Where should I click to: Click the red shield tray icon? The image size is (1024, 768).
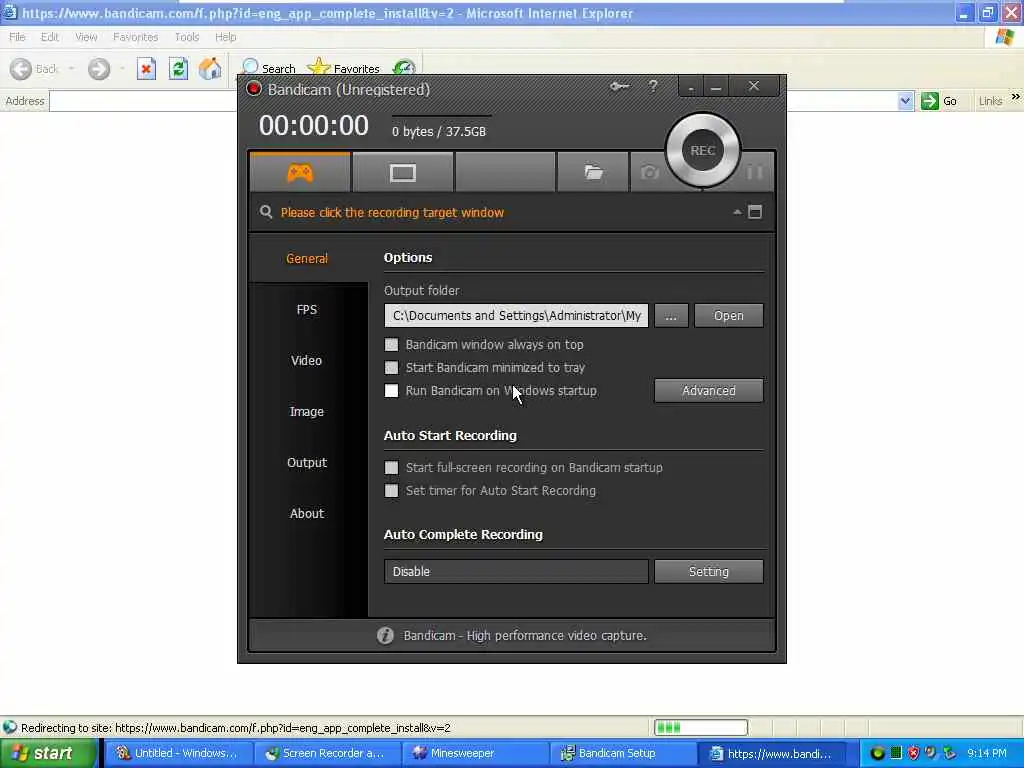(x=913, y=753)
